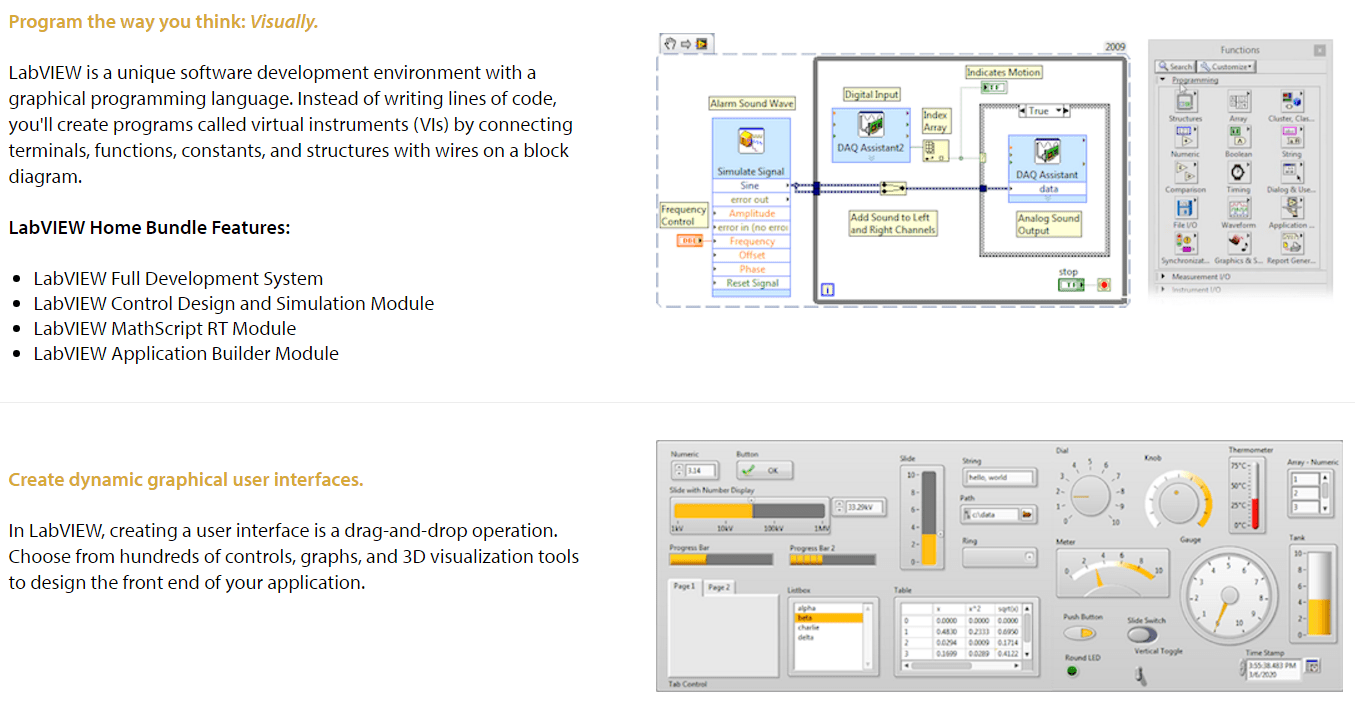This screenshot has width=1359, height=706.
Task: Switch to the Page 2 tab
Action: [x=719, y=588]
